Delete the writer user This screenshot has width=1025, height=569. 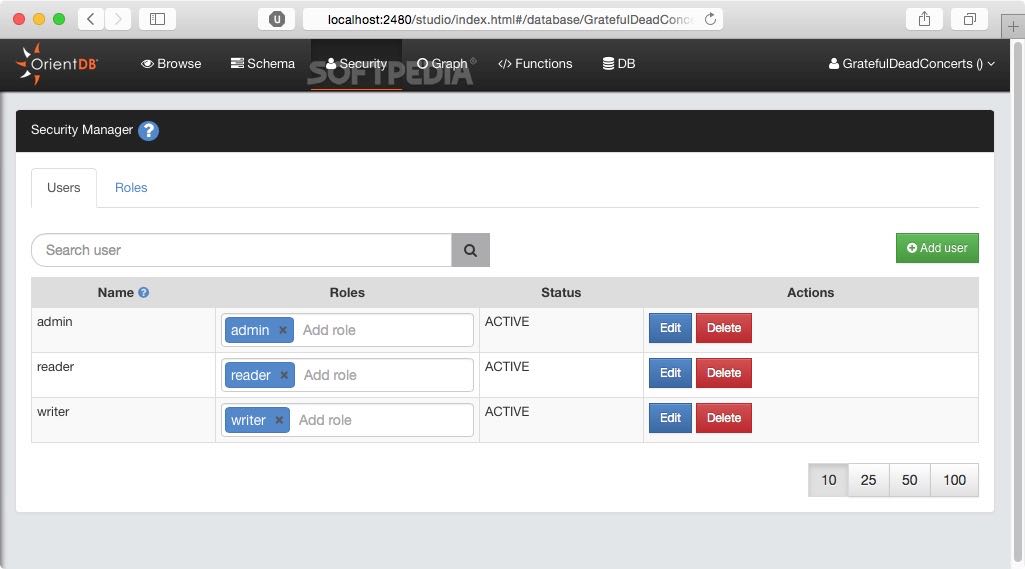pos(724,418)
